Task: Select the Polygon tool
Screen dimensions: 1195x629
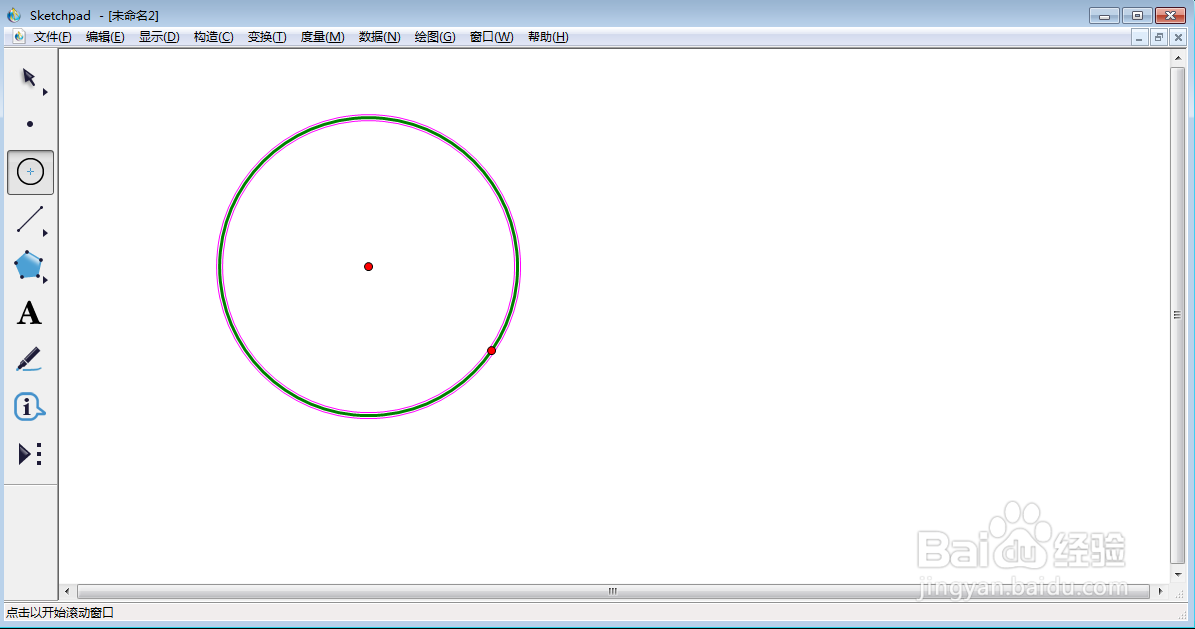Action: (28, 265)
